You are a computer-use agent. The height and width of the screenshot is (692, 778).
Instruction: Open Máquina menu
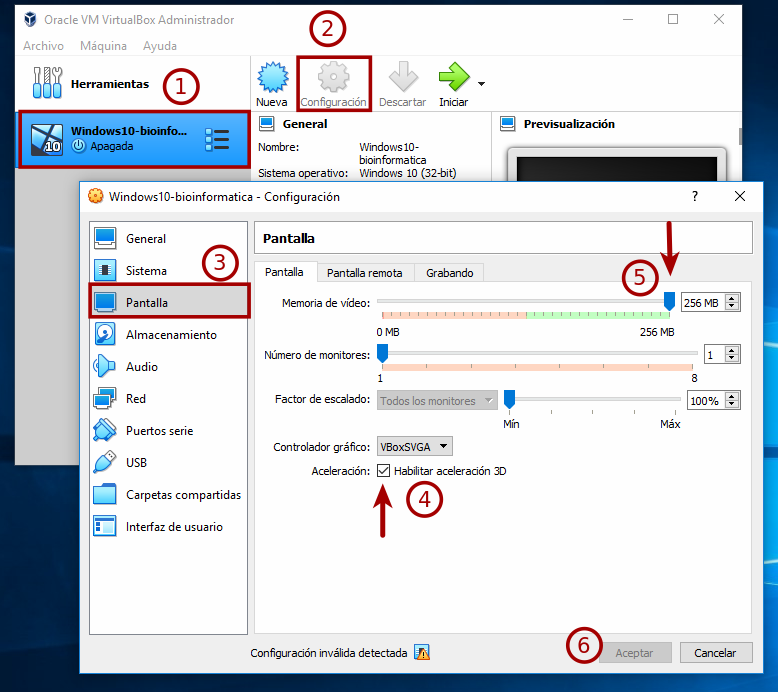pyautogui.click(x=103, y=46)
